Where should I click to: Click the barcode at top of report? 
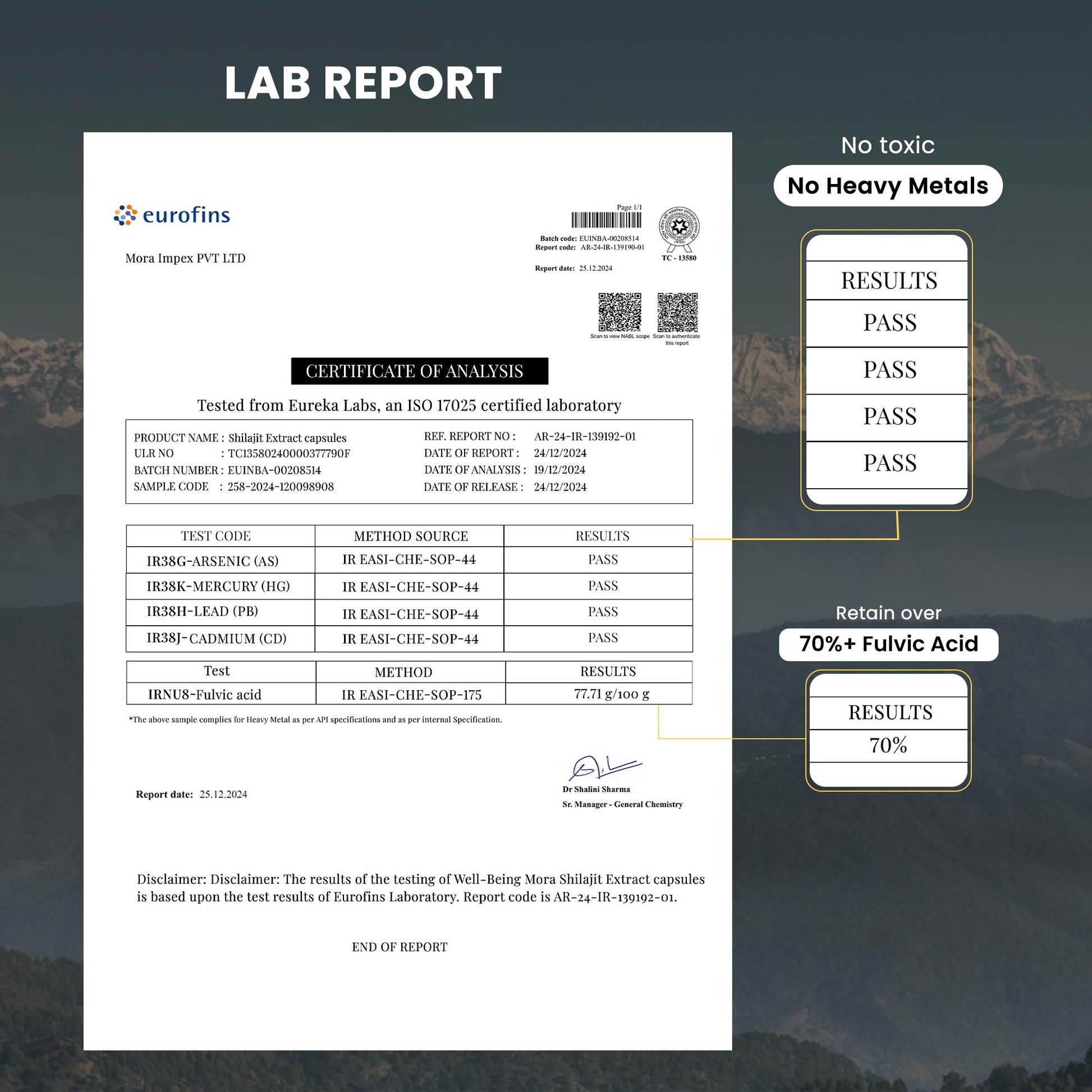606,220
